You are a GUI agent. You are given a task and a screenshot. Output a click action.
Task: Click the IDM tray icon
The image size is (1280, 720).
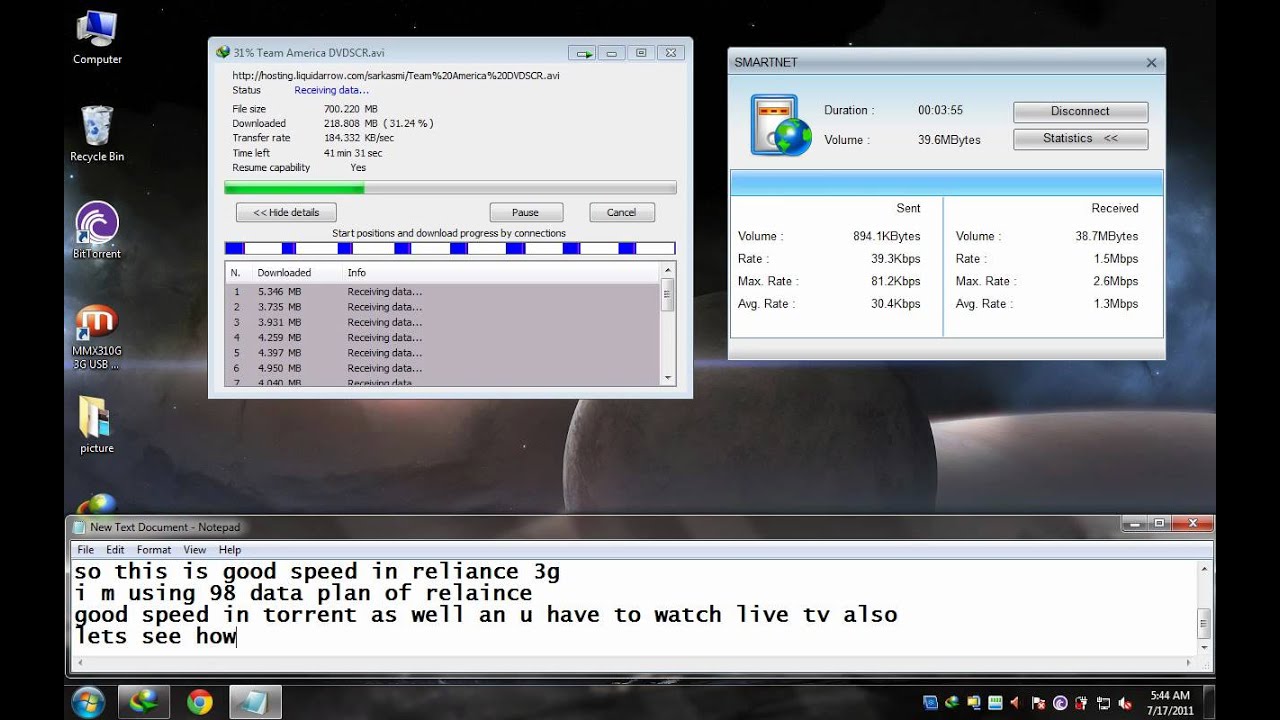pyautogui.click(x=951, y=703)
